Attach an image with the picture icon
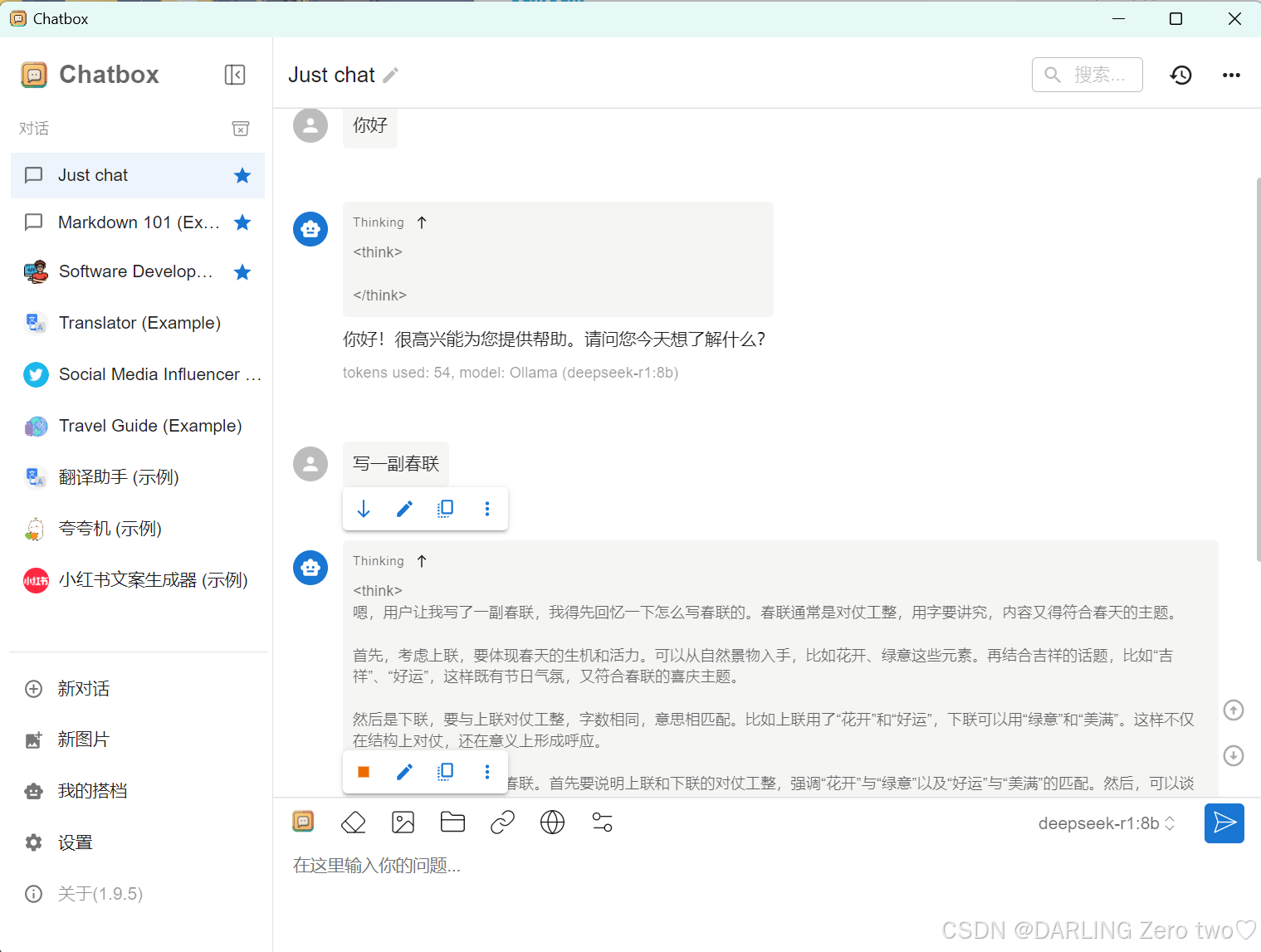The image size is (1261, 952). tap(403, 823)
